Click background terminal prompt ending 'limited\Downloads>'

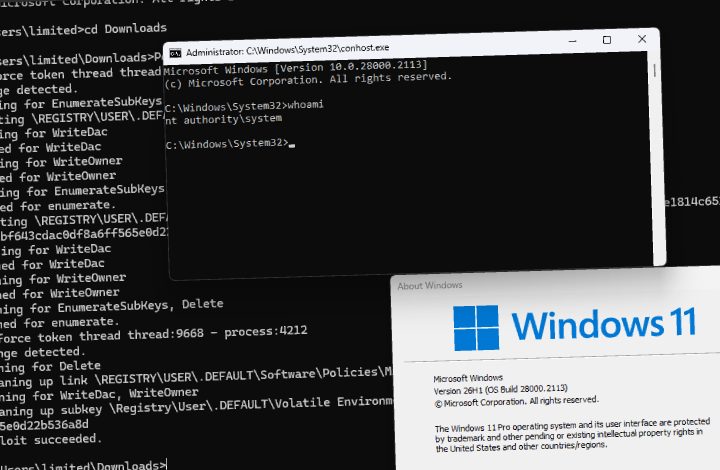click(83, 465)
